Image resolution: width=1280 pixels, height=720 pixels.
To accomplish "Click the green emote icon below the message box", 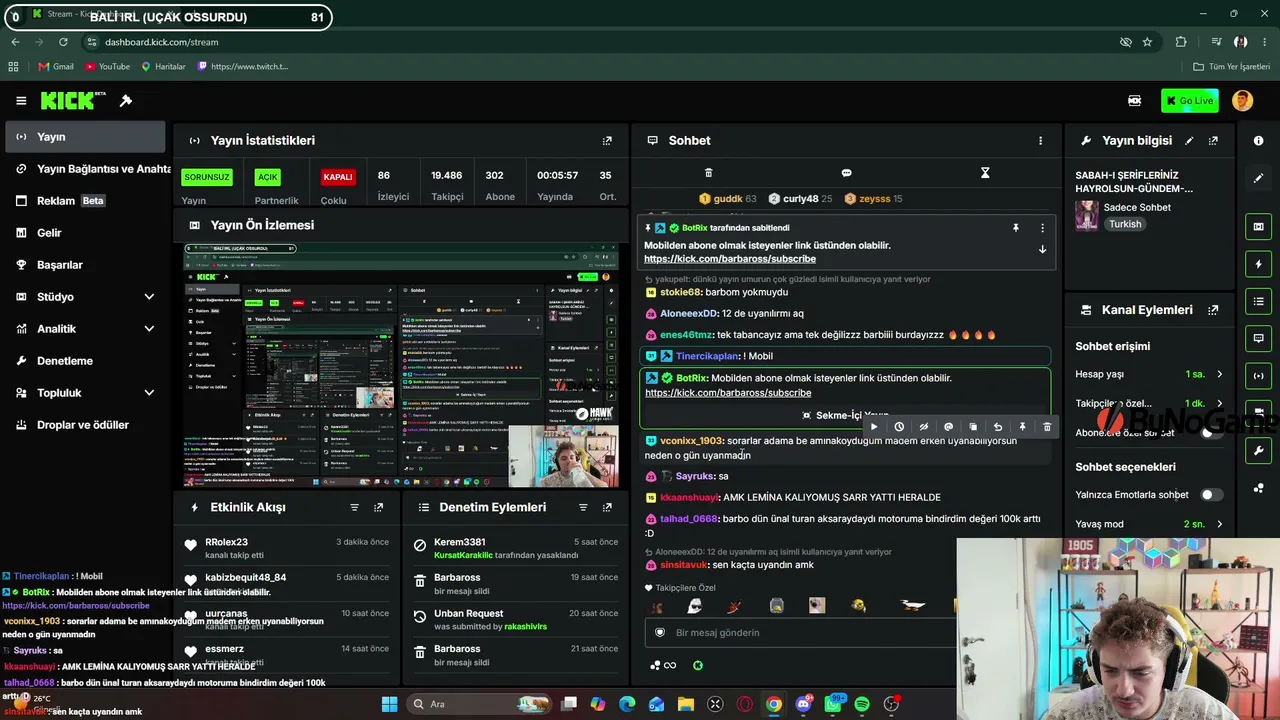I will pos(698,665).
